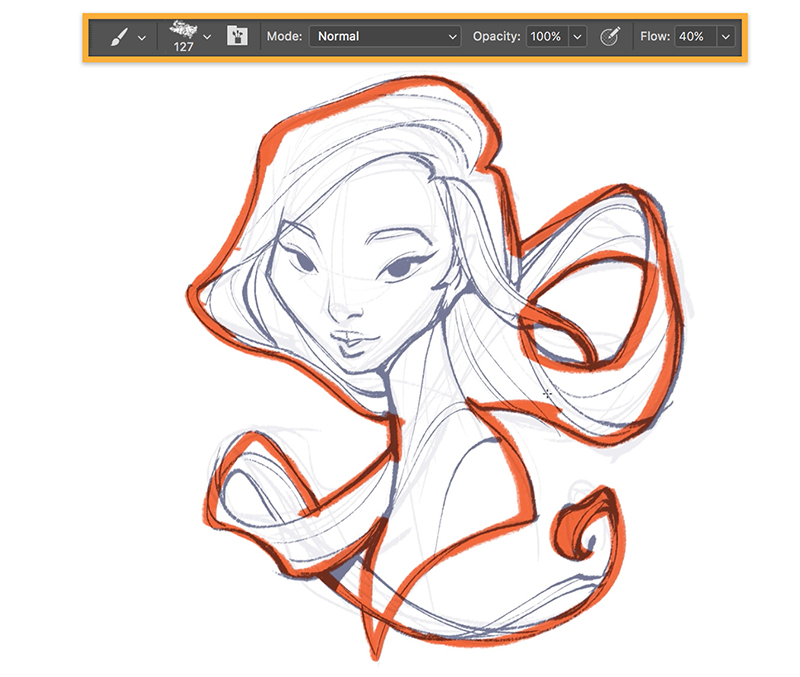Click the Mode label

pyautogui.click(x=284, y=37)
